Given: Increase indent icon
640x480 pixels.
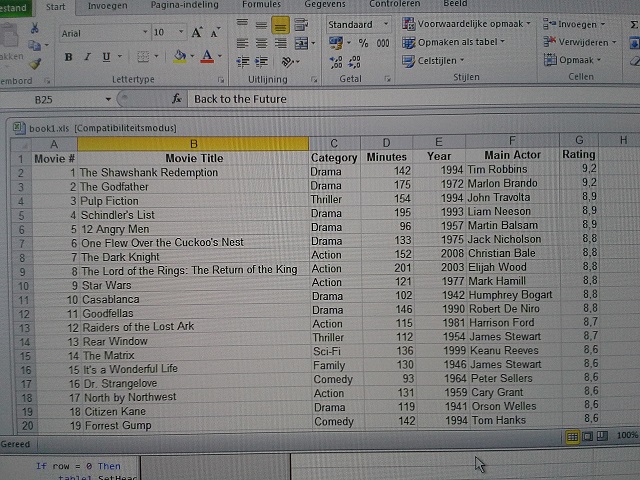Looking at the screenshot, I should (261, 62).
